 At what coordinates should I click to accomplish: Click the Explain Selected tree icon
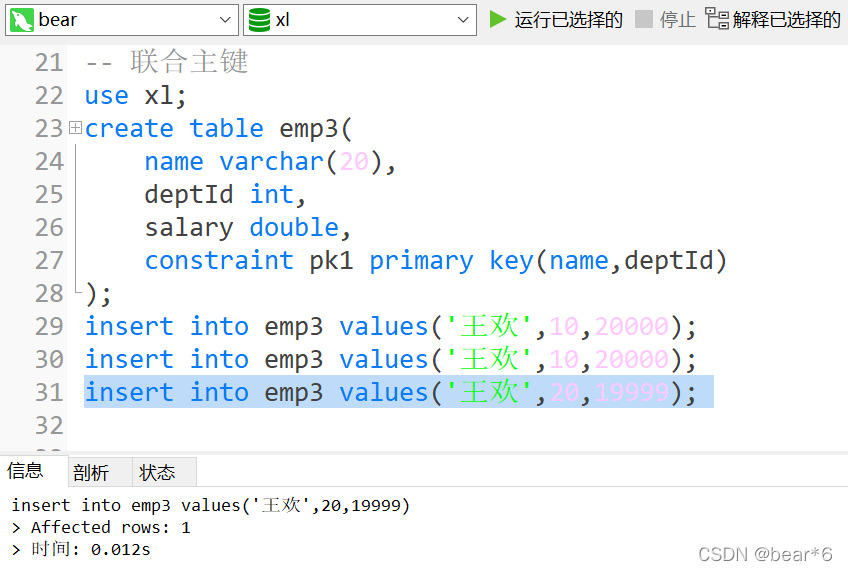pos(717,19)
